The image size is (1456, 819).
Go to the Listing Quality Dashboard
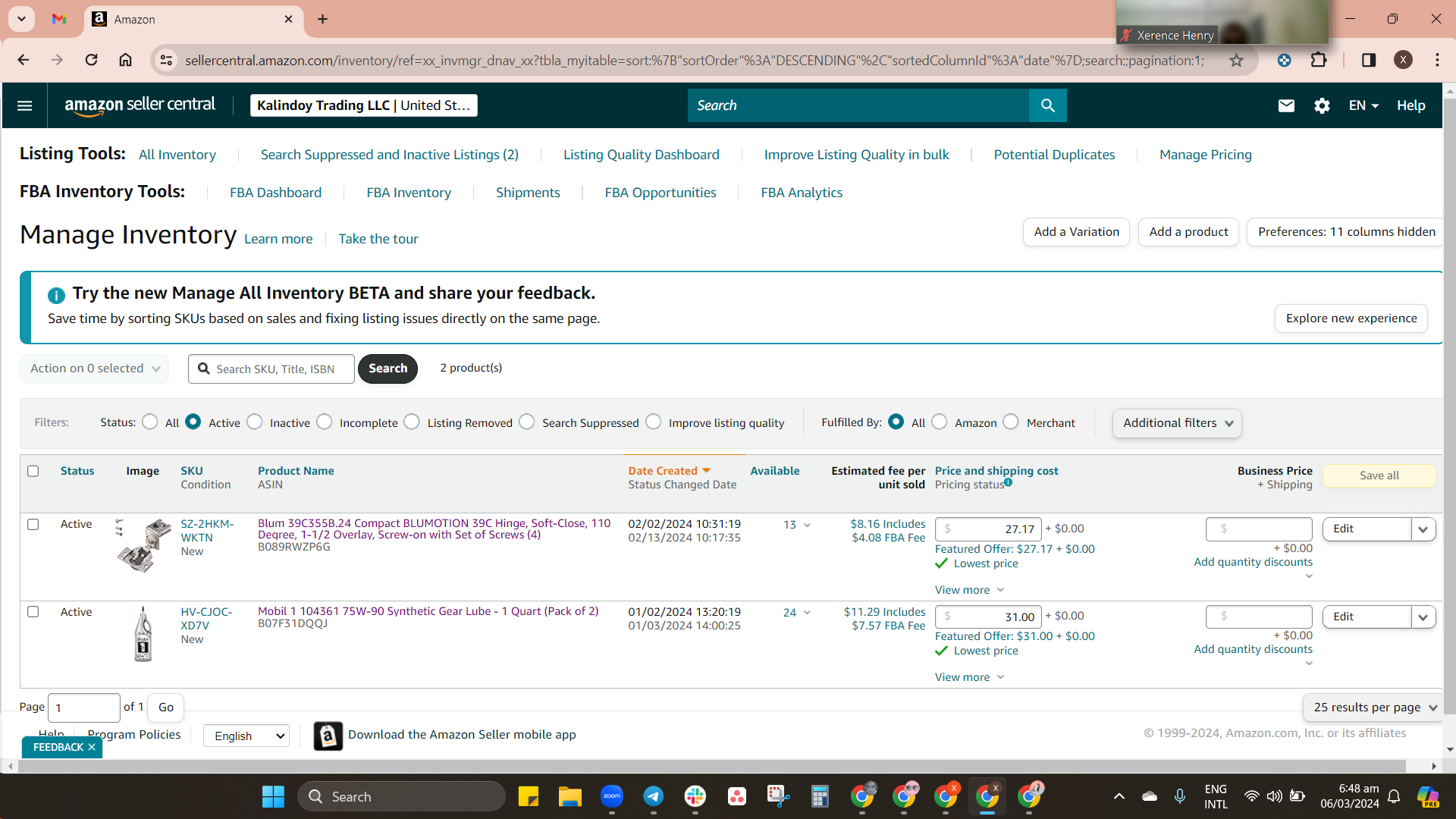[642, 155]
